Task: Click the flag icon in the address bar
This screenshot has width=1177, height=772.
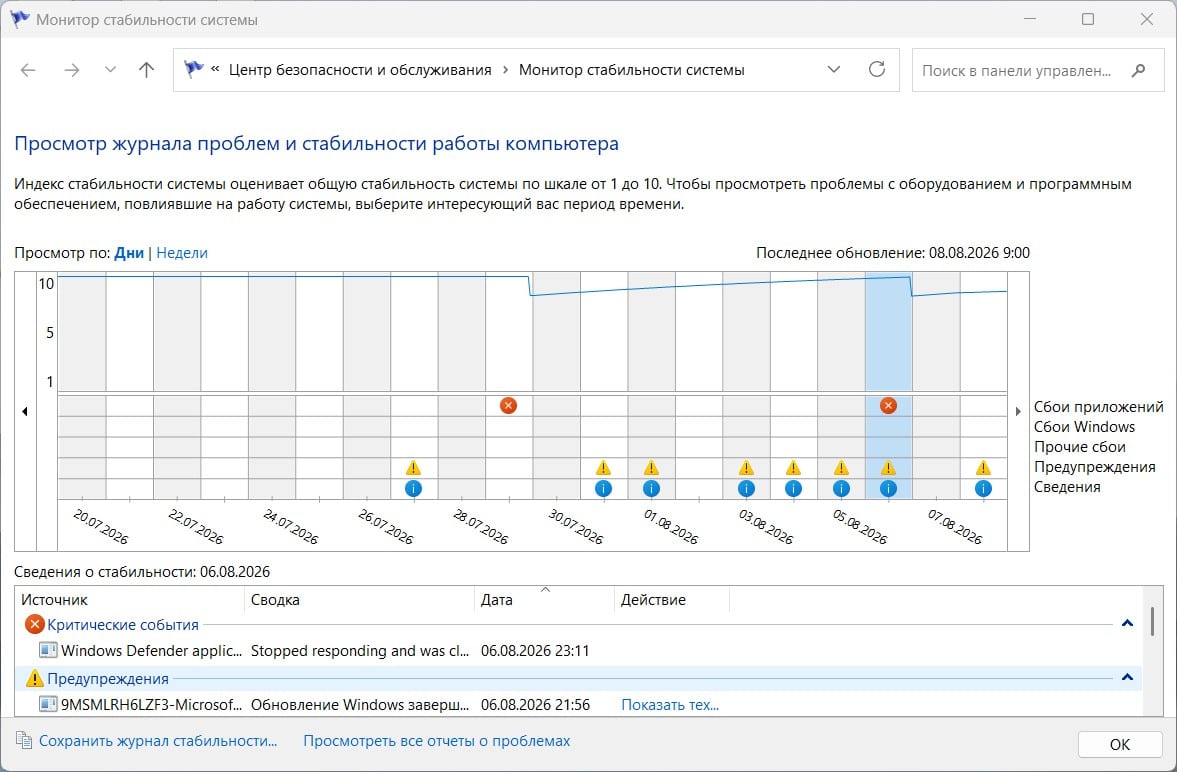Action: click(x=194, y=69)
